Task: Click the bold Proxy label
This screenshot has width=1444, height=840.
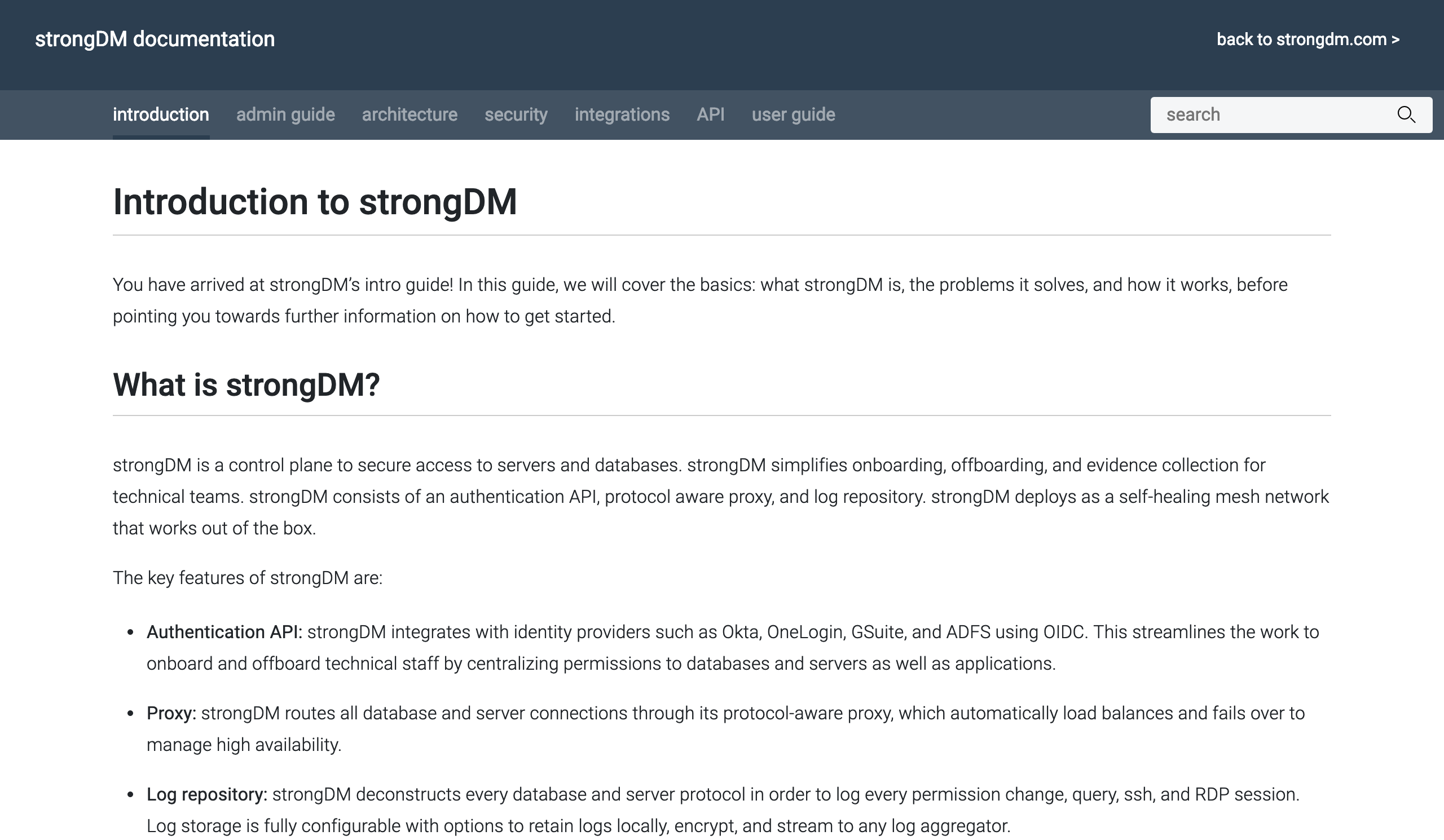Action: 171,714
